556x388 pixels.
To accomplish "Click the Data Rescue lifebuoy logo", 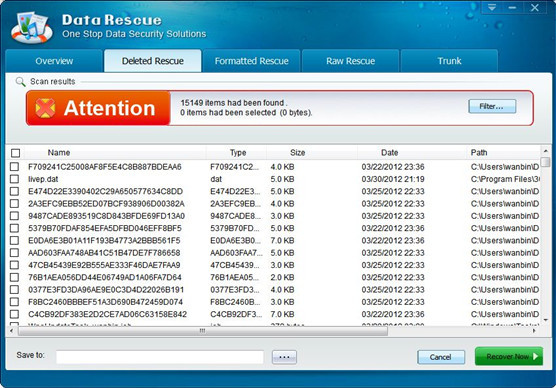I will 31,28.
